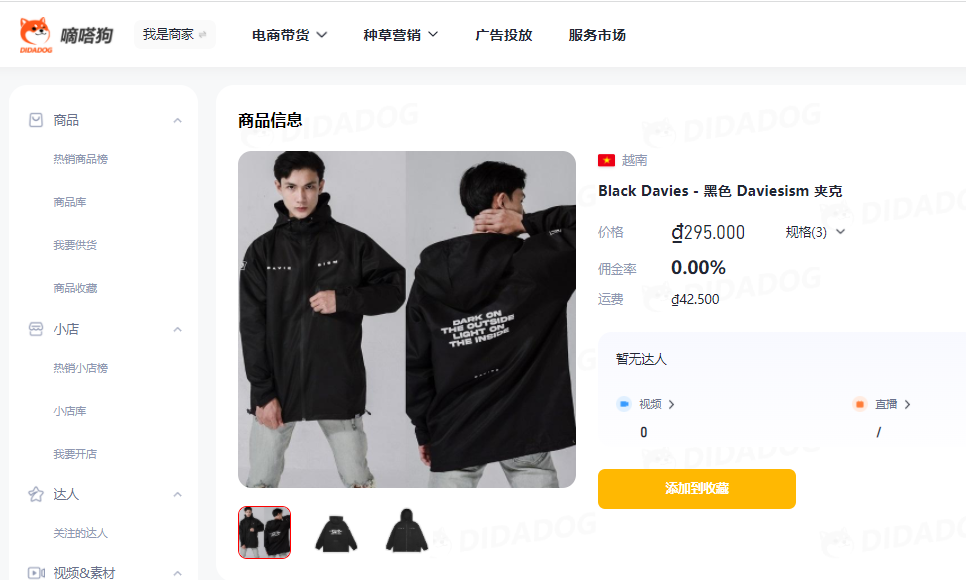Select the second jacket thumbnail

(x=336, y=533)
